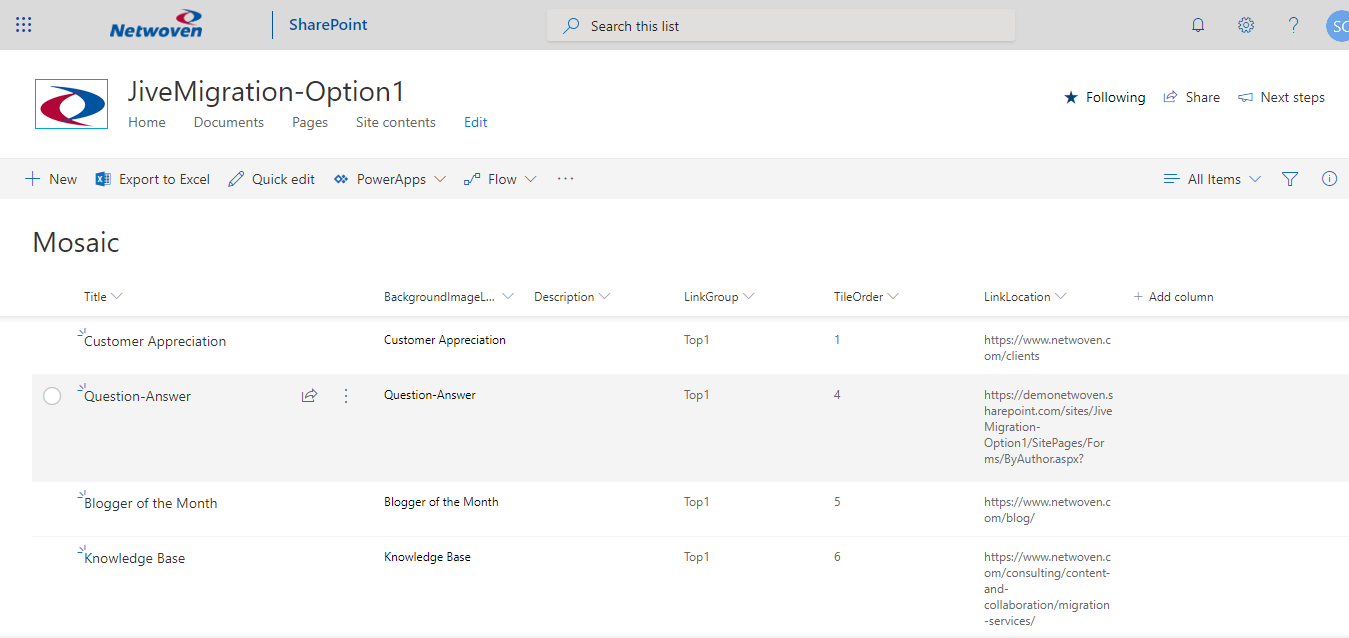Screen dimensions: 1349x638
Task: Click Export to Excel
Action: pos(151,178)
